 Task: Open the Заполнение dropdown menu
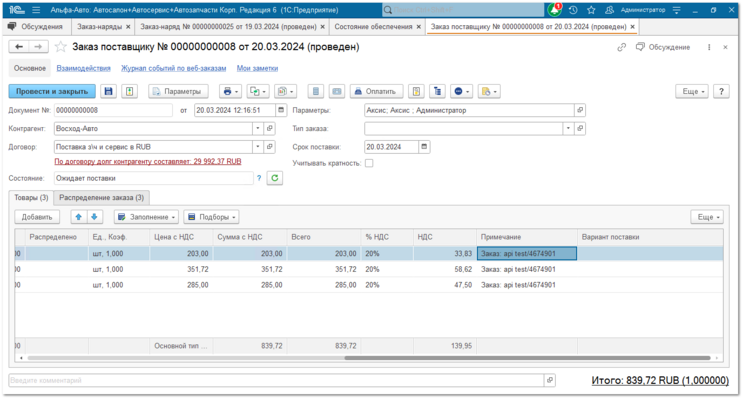point(146,217)
